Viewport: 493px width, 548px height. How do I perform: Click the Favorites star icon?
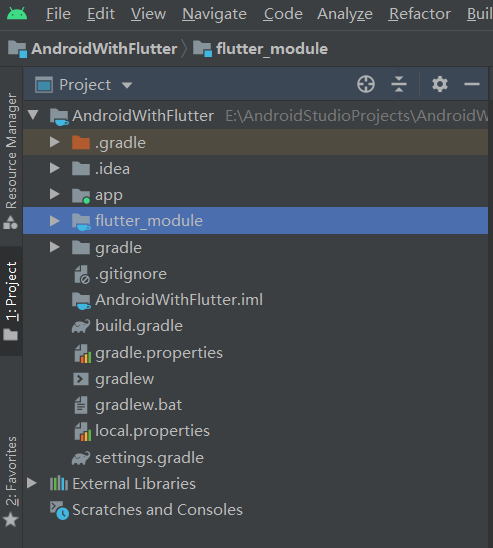10,519
